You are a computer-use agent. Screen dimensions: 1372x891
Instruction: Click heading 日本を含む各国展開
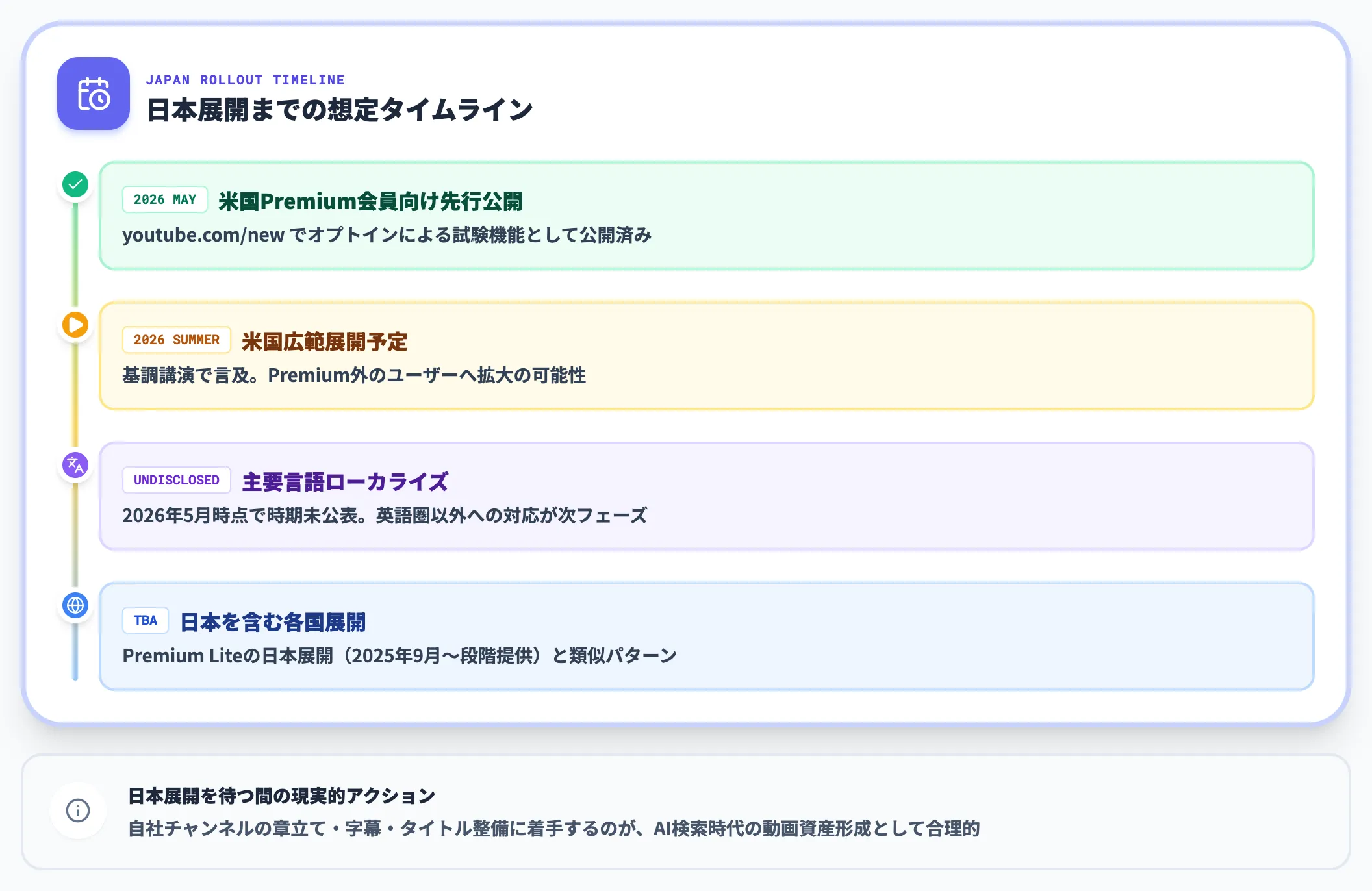(x=273, y=622)
